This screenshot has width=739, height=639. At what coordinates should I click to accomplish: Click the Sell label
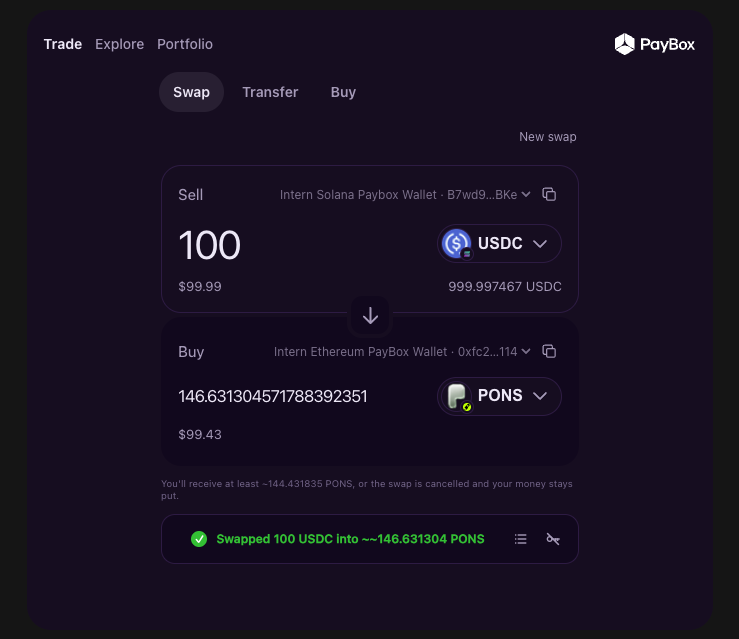[190, 195]
